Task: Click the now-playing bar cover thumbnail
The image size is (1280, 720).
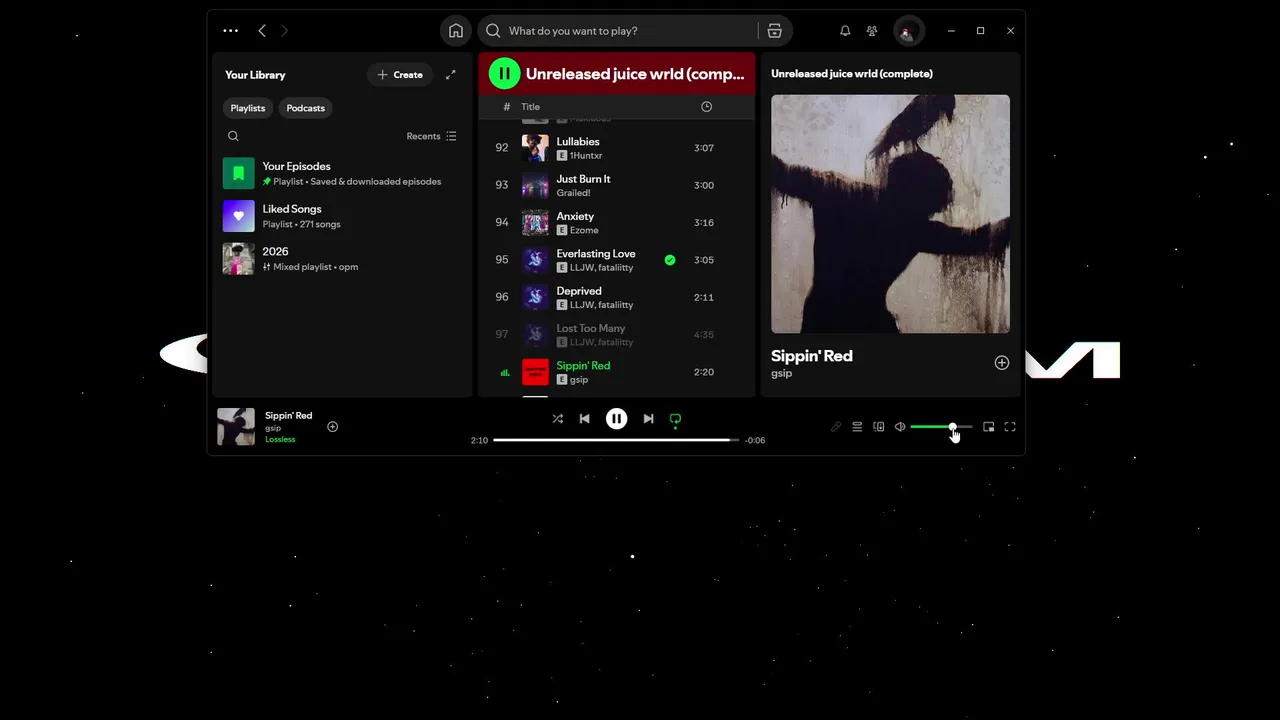Action: tap(236, 427)
